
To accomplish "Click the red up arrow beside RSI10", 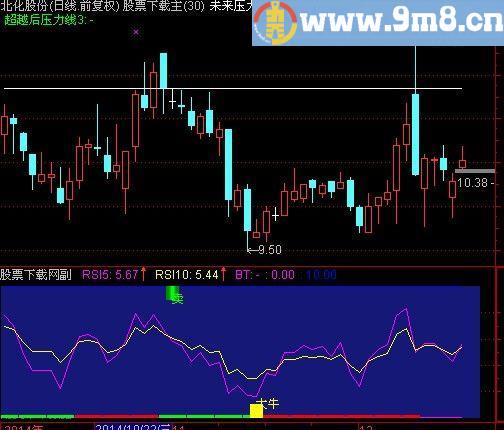I will click(x=223, y=274).
